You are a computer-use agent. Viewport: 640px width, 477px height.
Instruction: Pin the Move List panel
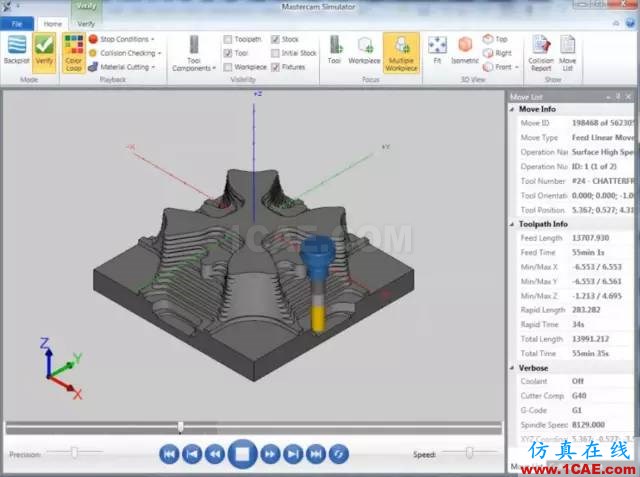pyautogui.click(x=618, y=97)
